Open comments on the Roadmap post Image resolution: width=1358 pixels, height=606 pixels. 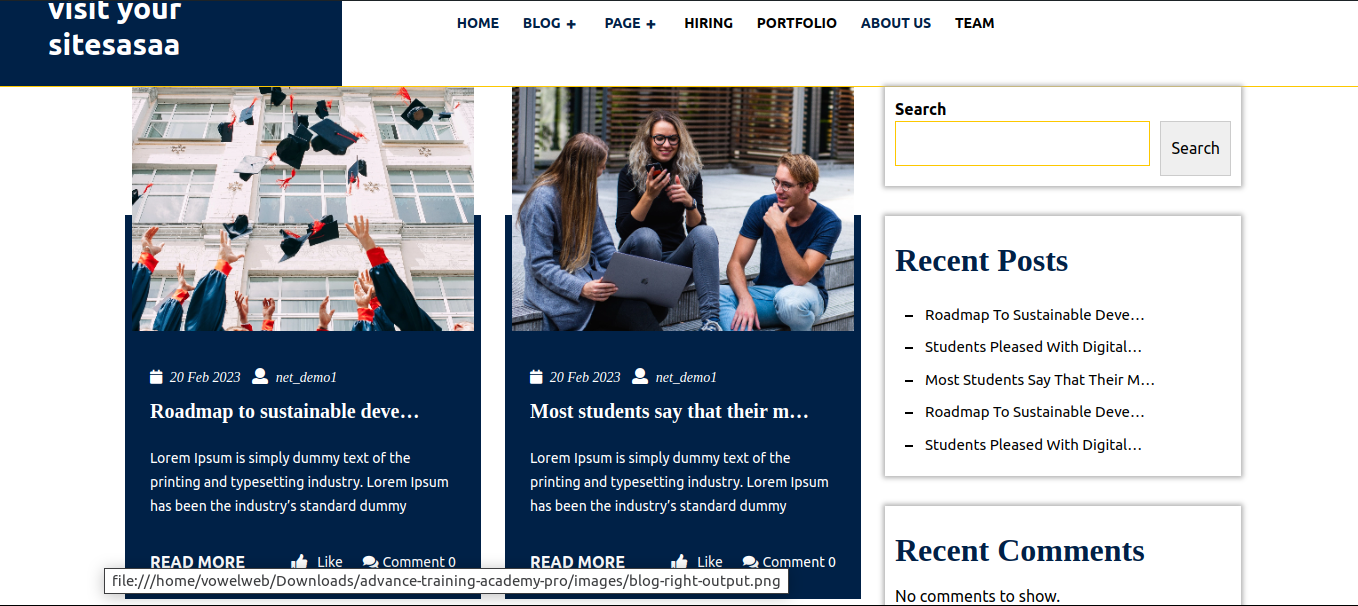pos(409,561)
